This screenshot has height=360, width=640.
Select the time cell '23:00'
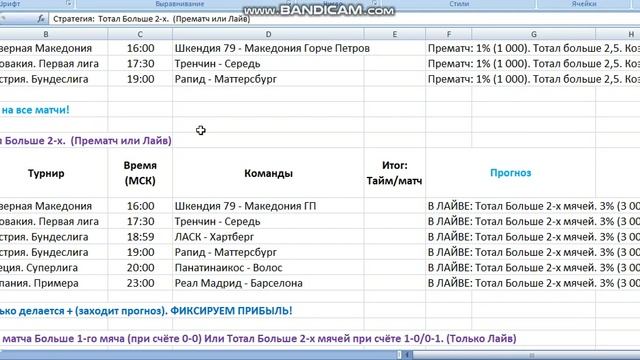[140, 283]
